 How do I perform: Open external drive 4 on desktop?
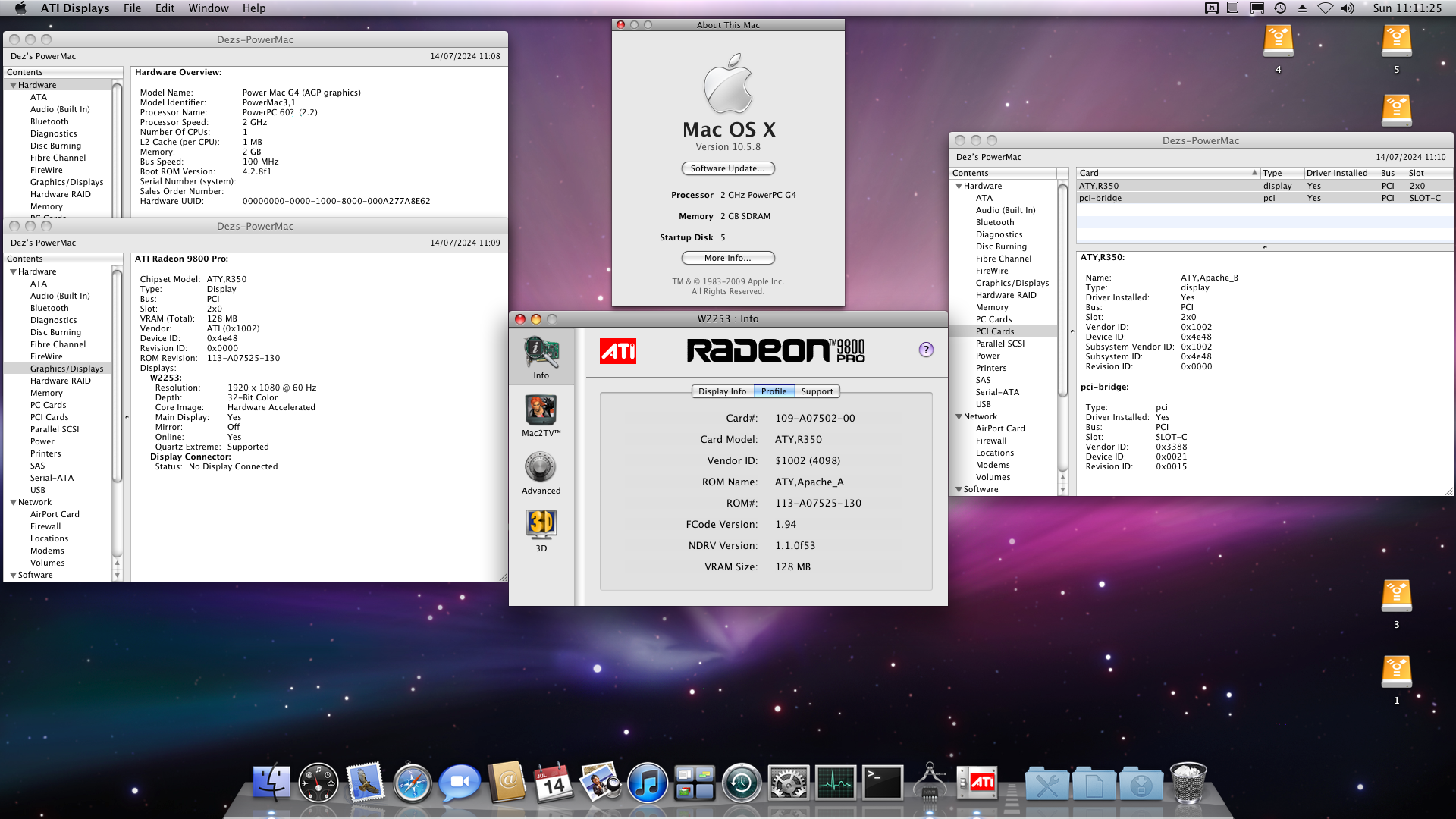tap(1278, 42)
